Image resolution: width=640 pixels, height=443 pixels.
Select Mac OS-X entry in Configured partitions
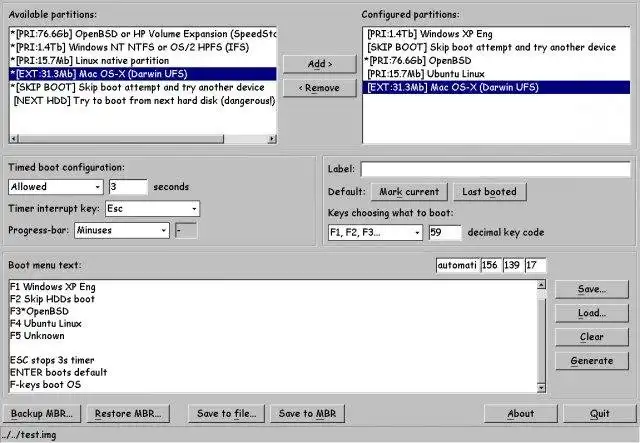pyautogui.click(x=496, y=87)
